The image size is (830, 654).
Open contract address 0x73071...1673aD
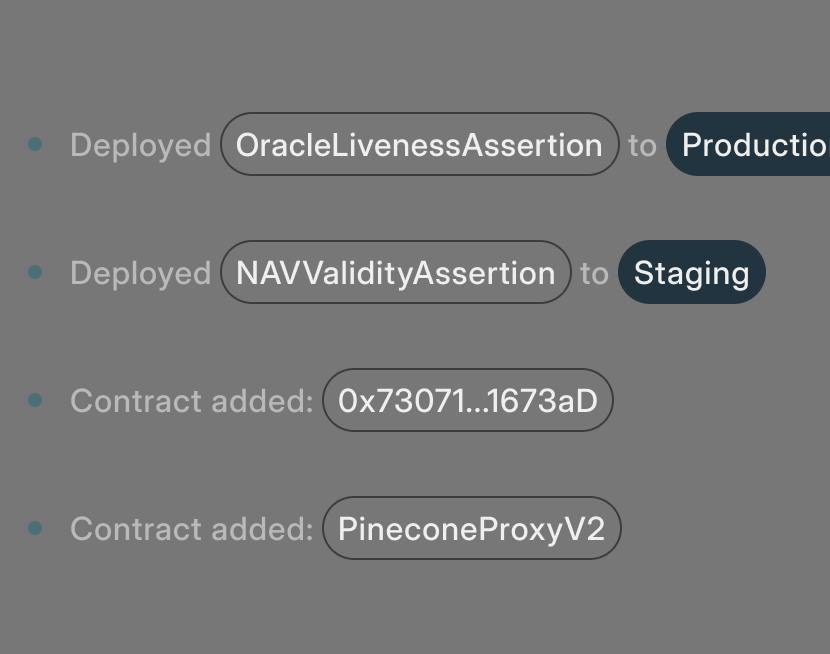pyautogui.click(x=467, y=401)
